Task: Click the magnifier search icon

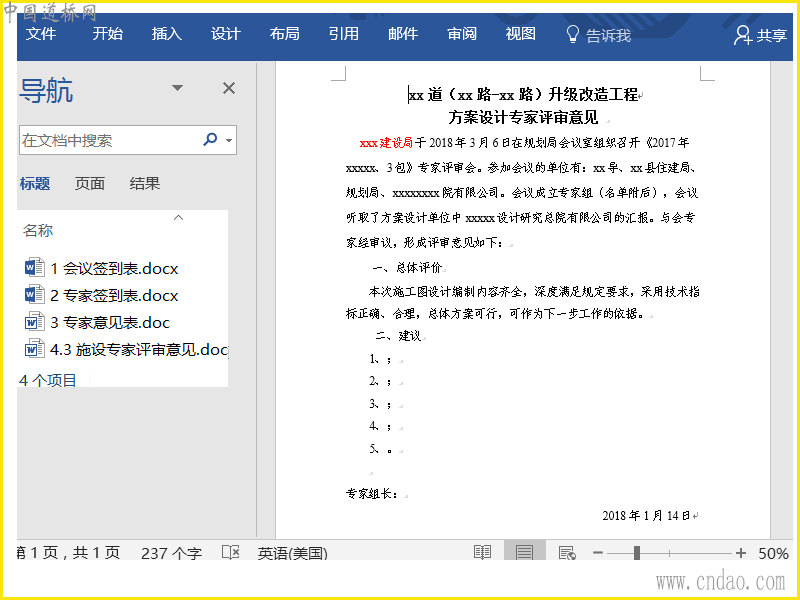Action: coord(210,139)
